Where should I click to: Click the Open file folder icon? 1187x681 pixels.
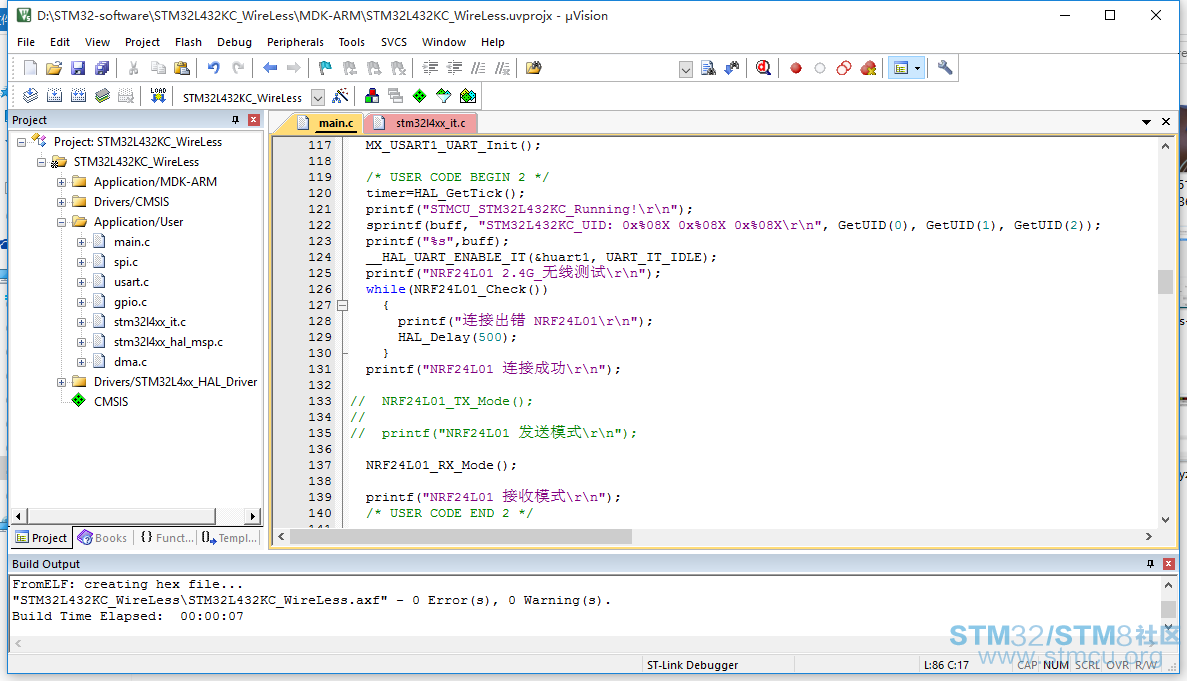pos(54,68)
